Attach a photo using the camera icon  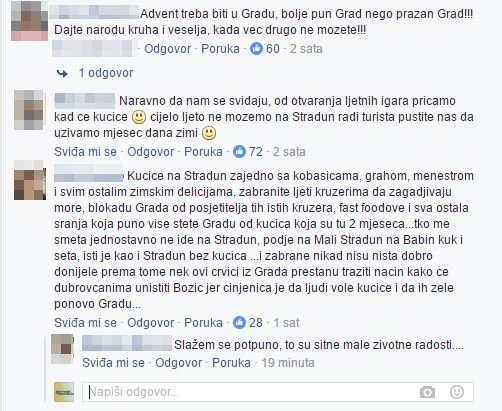click(x=427, y=392)
